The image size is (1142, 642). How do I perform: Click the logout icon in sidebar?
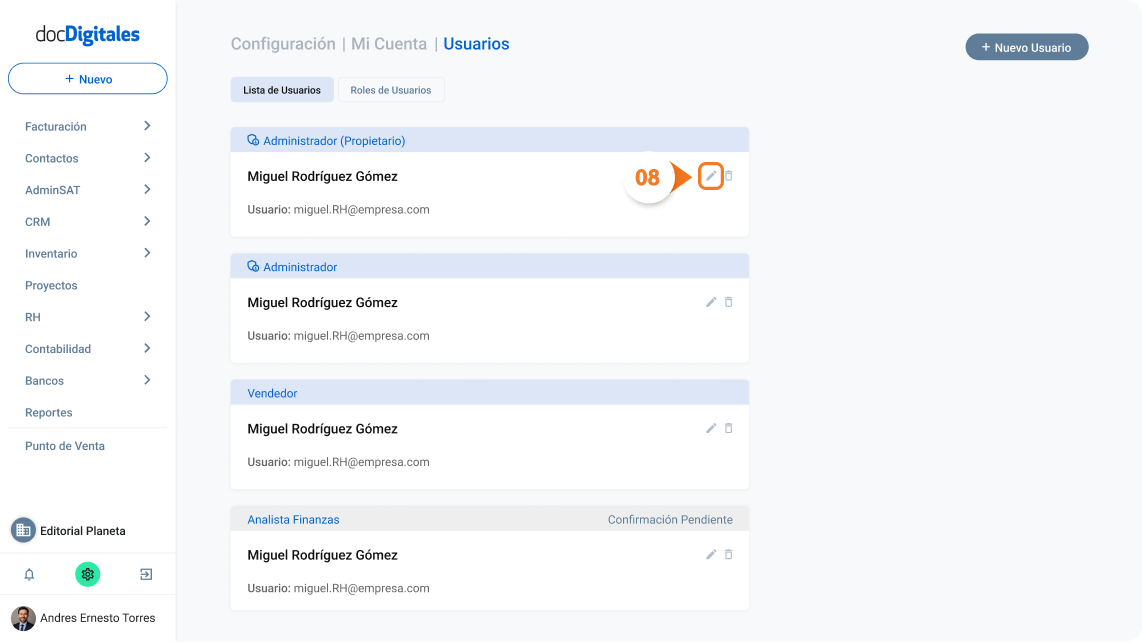pos(146,574)
